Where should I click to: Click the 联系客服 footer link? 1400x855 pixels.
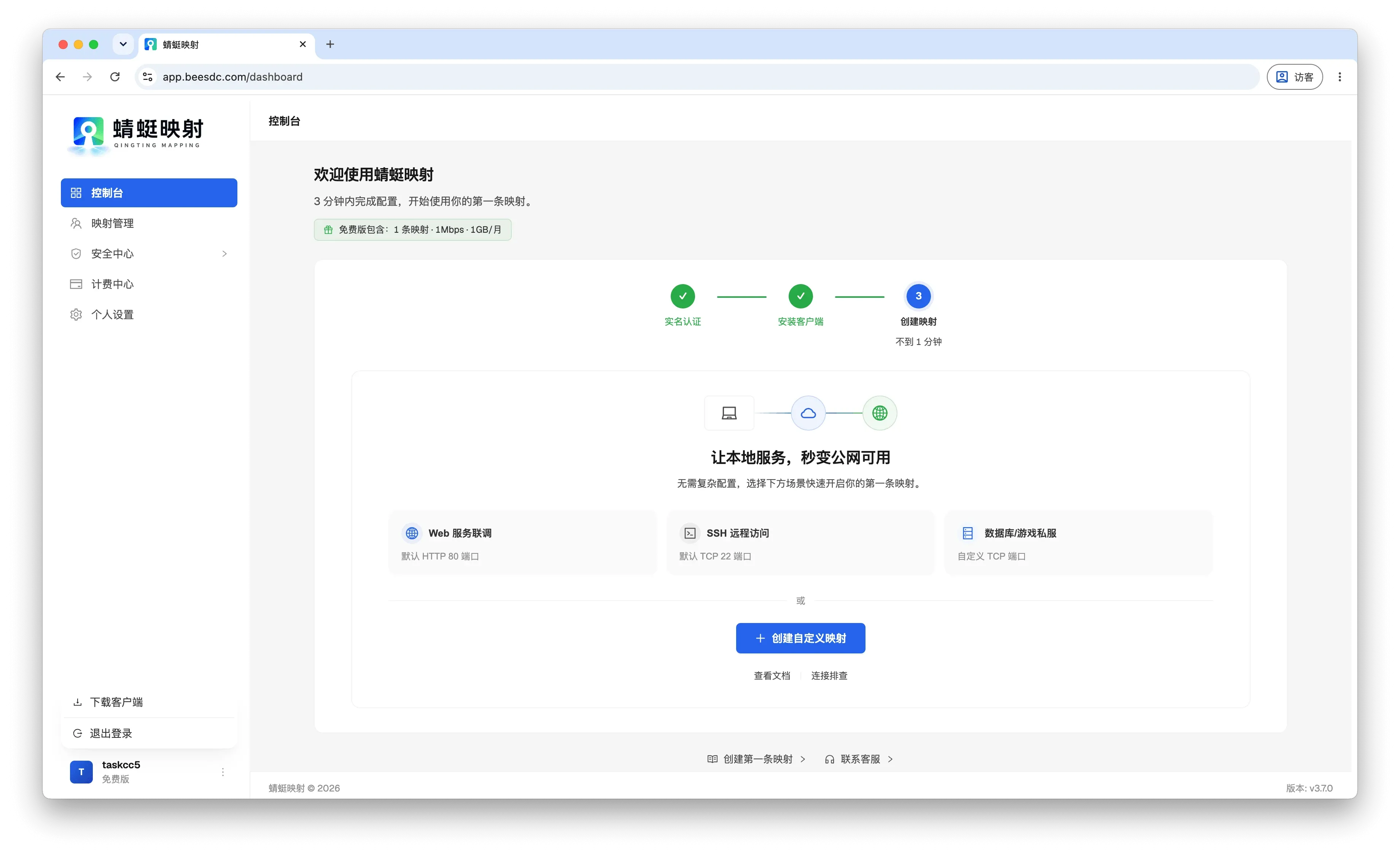click(859, 759)
